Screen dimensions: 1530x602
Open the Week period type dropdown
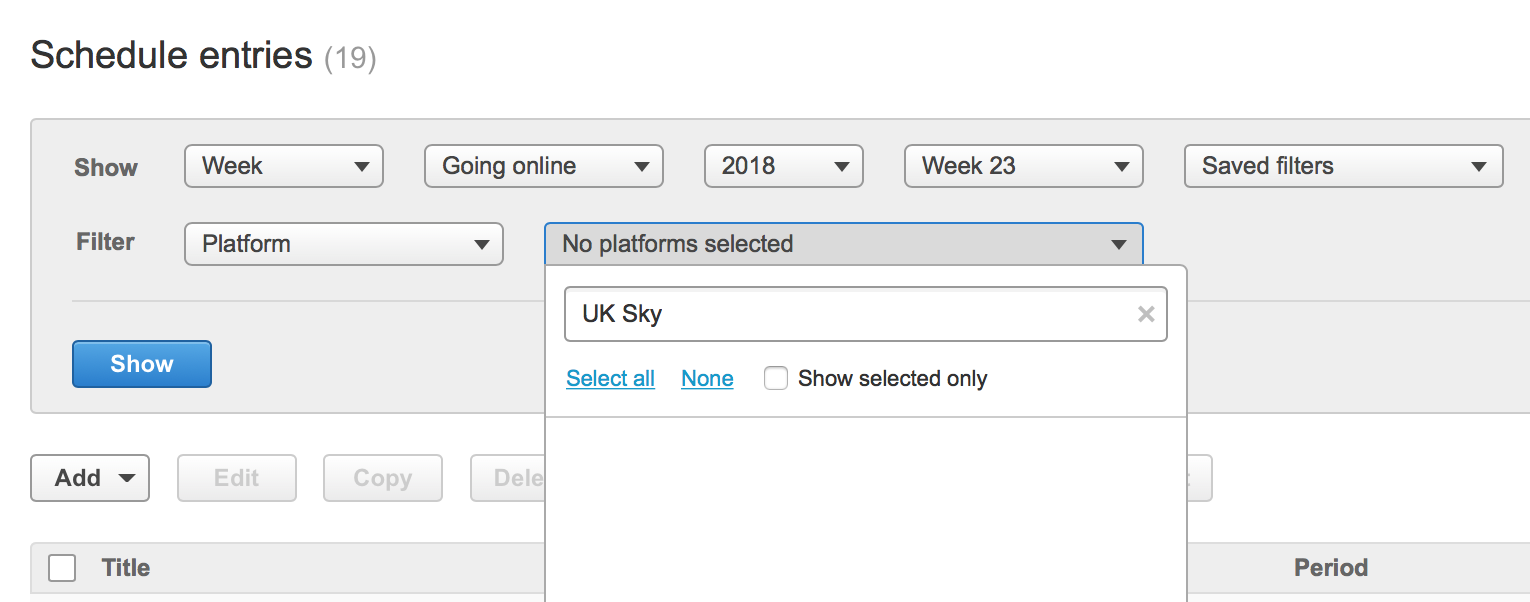[x=283, y=166]
